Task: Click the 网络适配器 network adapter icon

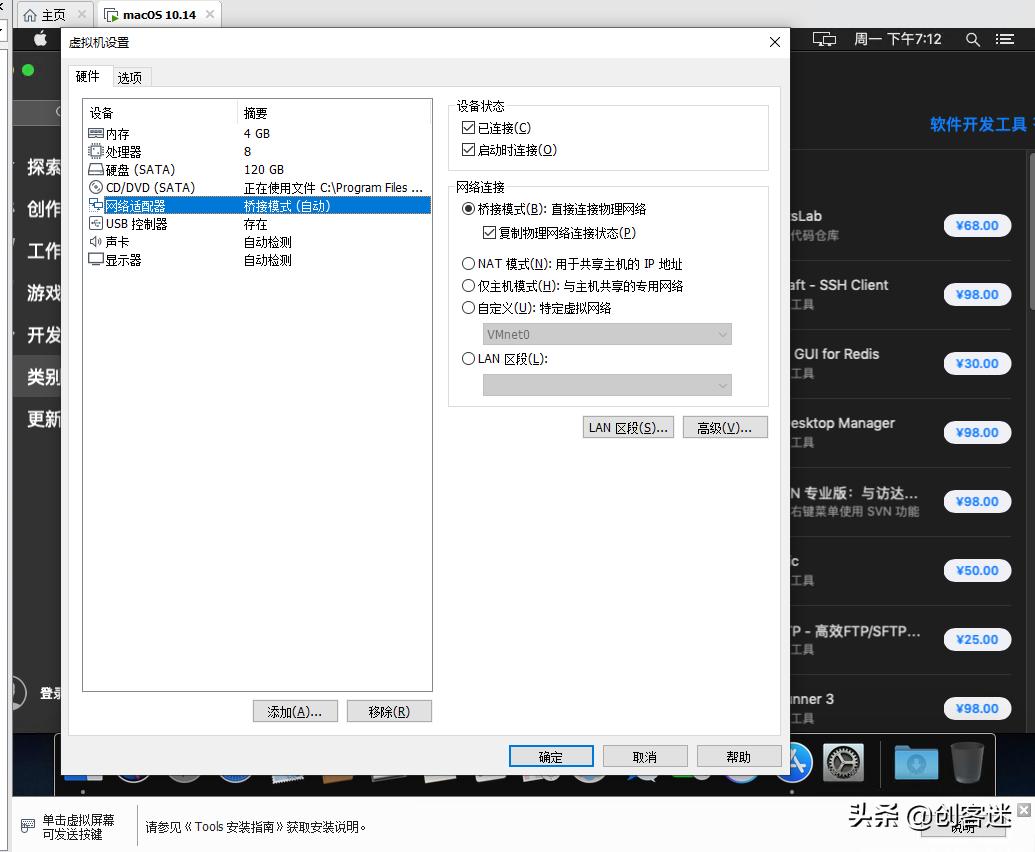Action: click(96, 205)
